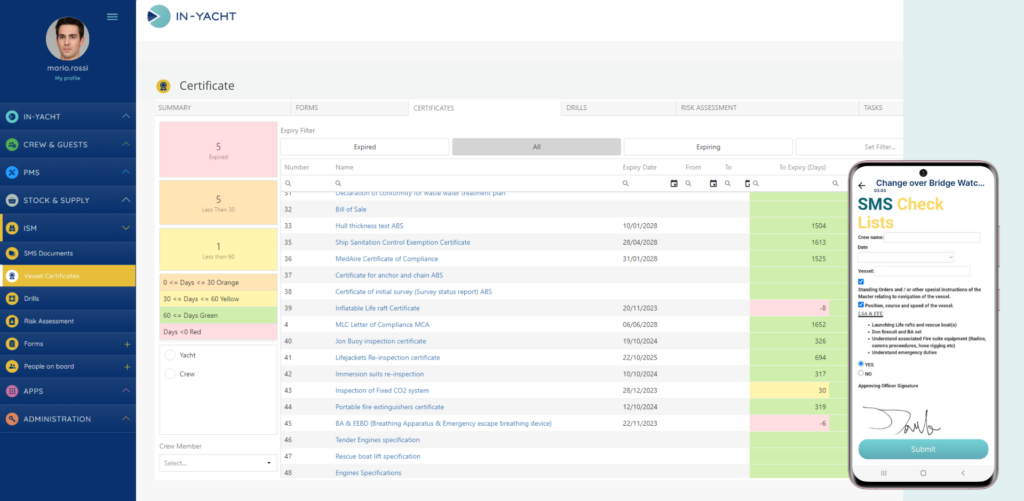1024x501 pixels.
Task: Tap the phone recent apps button
Action: pos(884,472)
